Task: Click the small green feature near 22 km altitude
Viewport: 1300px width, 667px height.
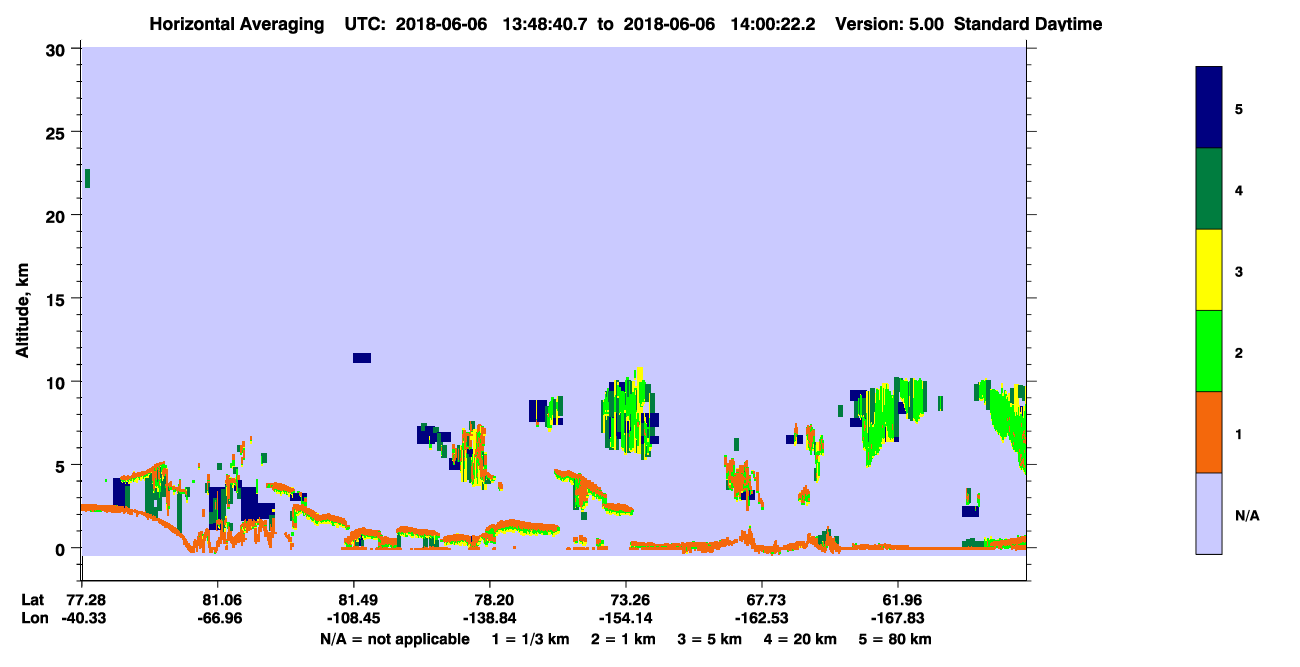Action: (87, 178)
